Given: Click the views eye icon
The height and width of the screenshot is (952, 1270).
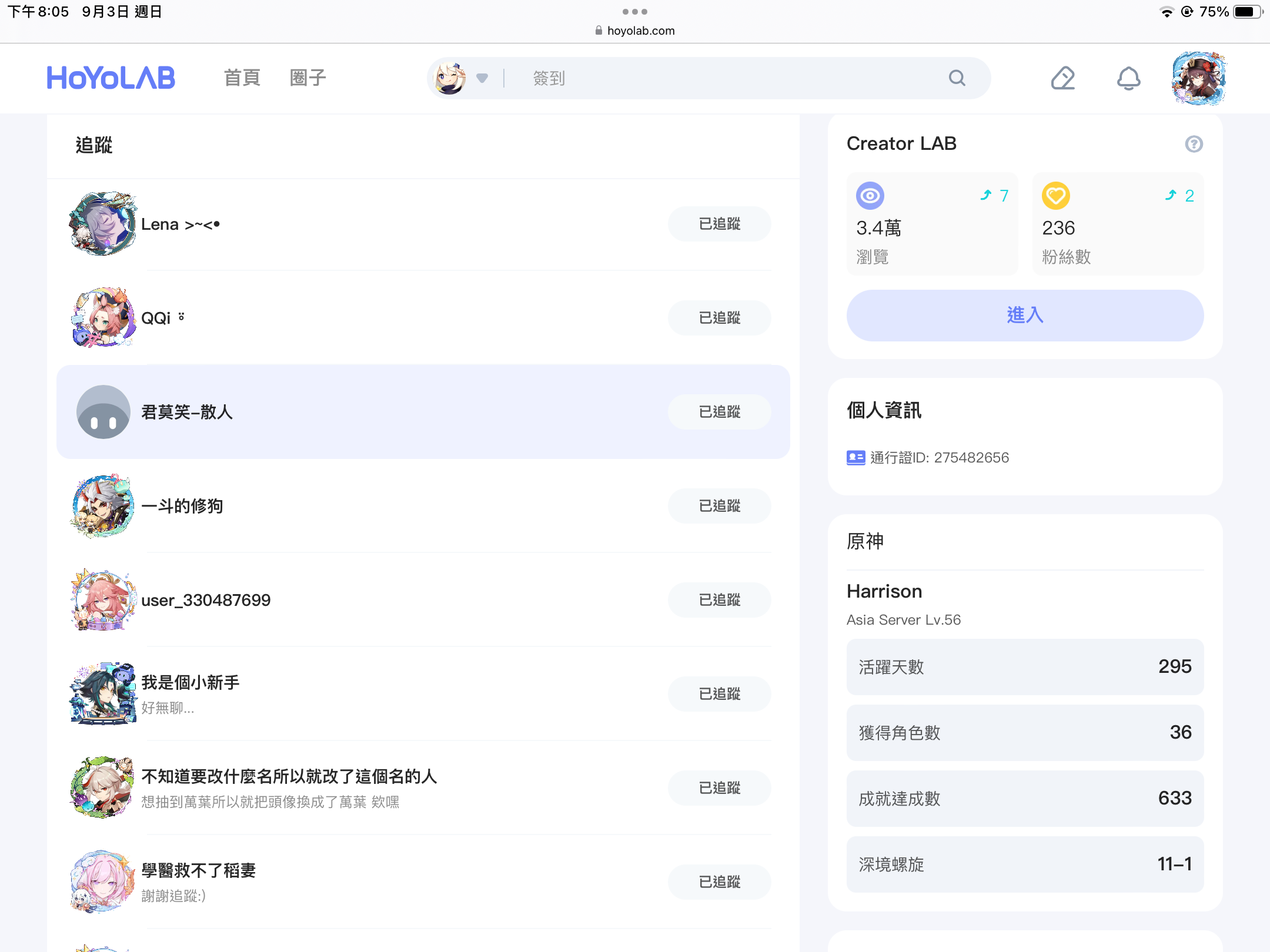Looking at the screenshot, I should tap(870, 196).
